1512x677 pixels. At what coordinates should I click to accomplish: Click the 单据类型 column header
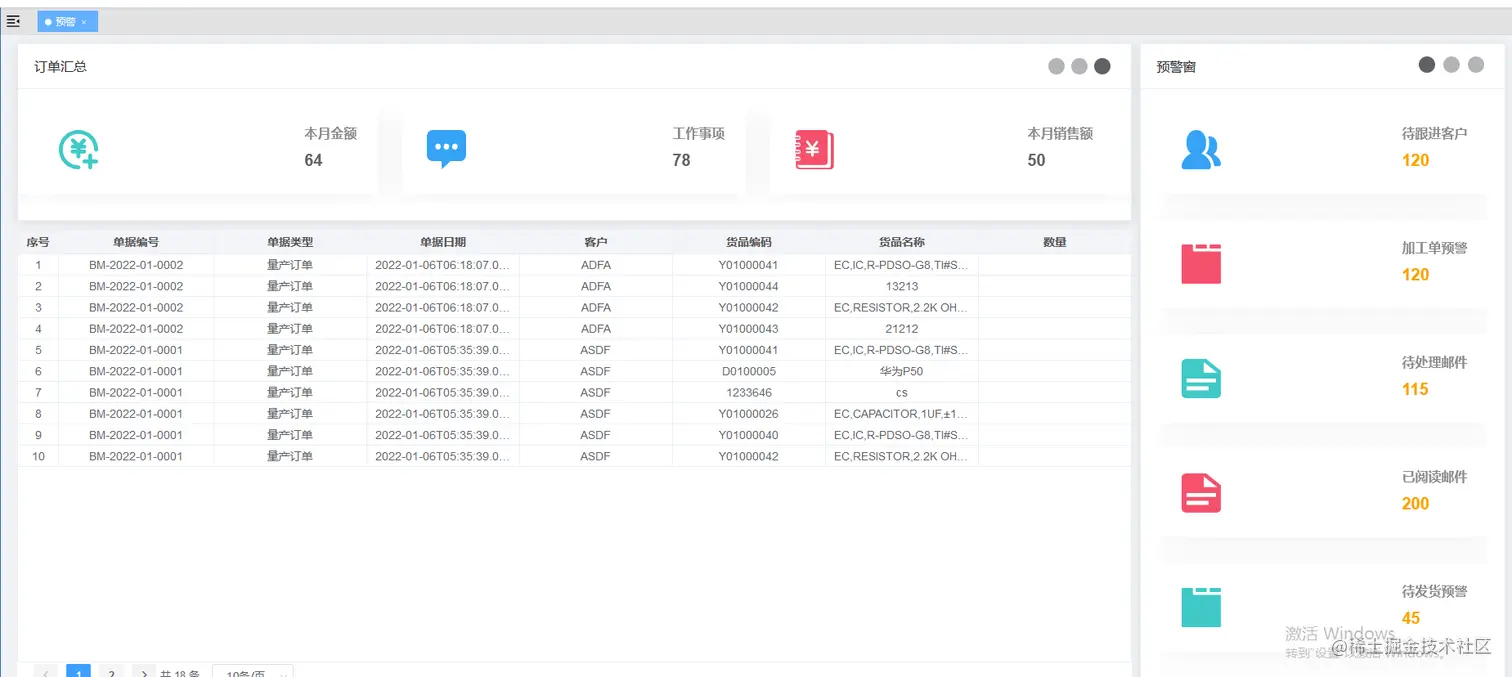point(290,242)
